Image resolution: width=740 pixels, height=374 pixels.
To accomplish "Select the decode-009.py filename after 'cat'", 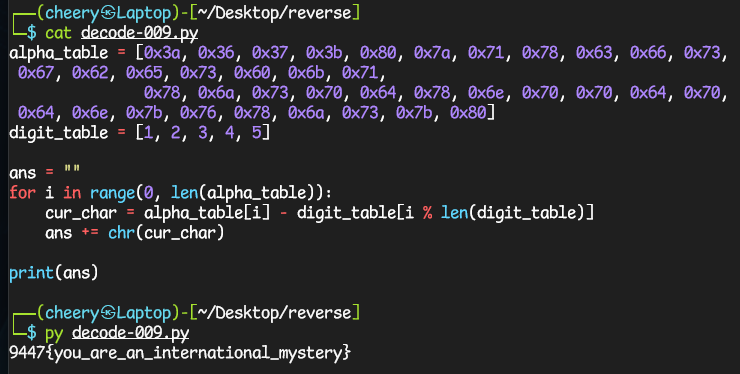I will pos(140,33).
